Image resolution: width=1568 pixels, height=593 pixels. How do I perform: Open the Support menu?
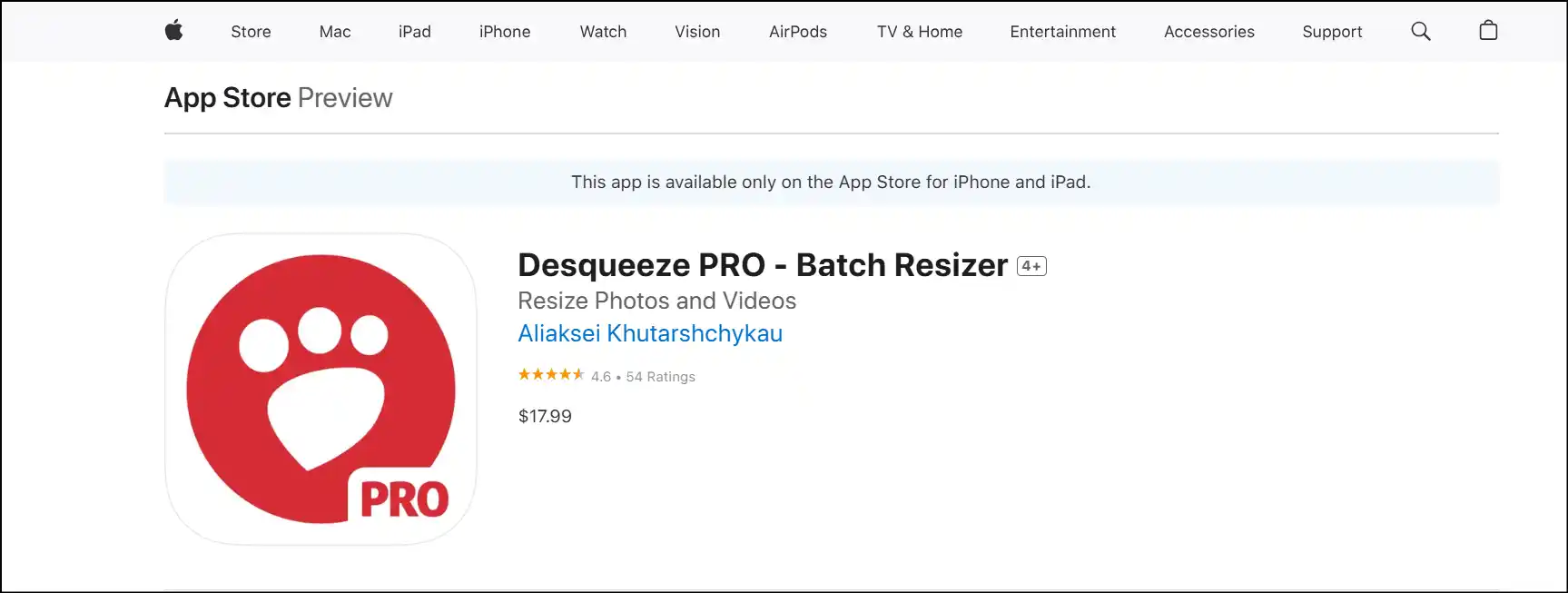pyautogui.click(x=1332, y=32)
